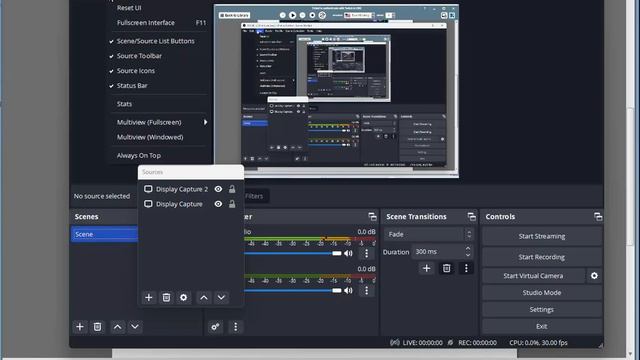Image resolution: width=640 pixels, height=360 pixels.
Task: Click Exit button in Controls
Action: 542,327
